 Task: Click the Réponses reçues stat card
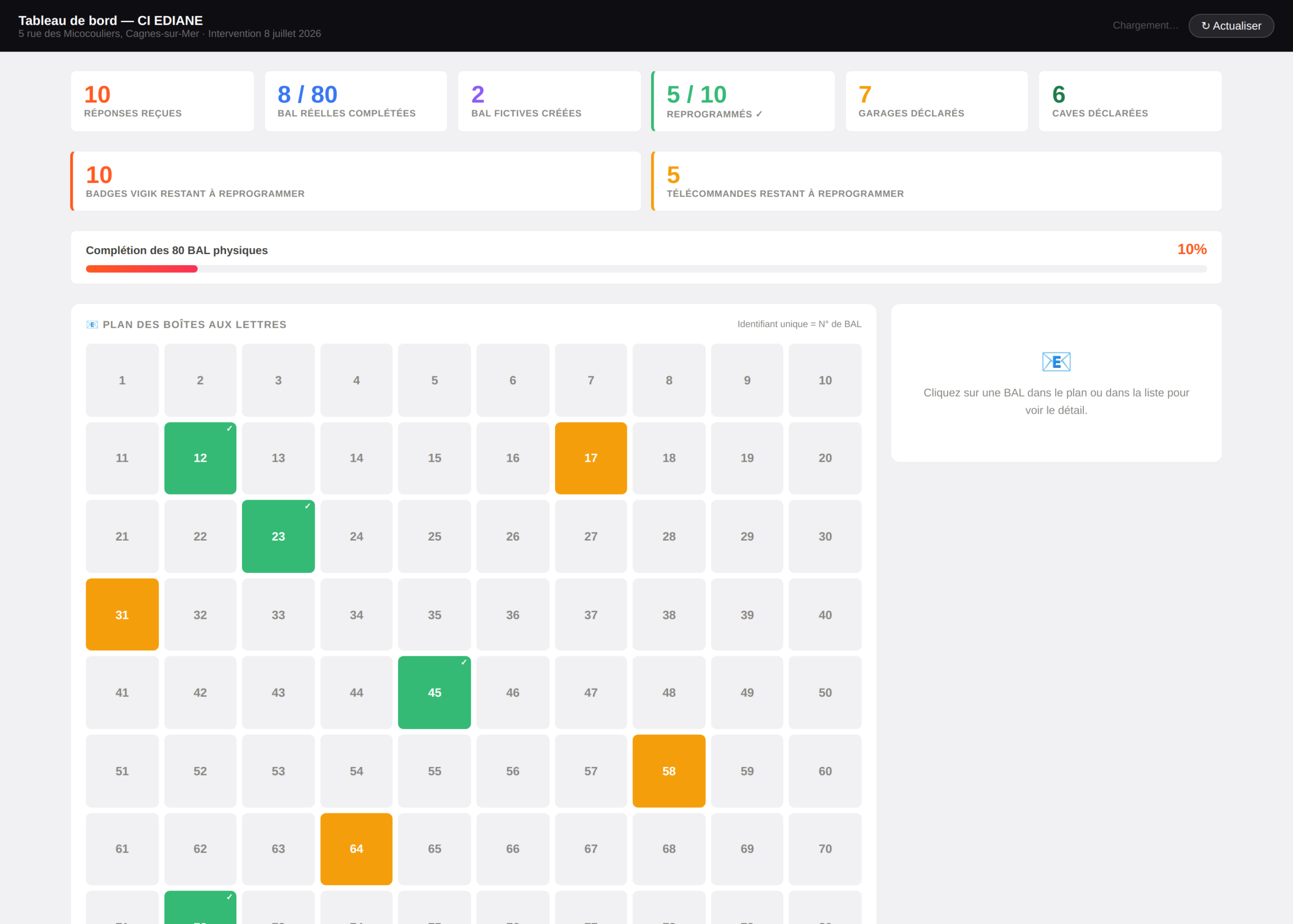click(162, 101)
